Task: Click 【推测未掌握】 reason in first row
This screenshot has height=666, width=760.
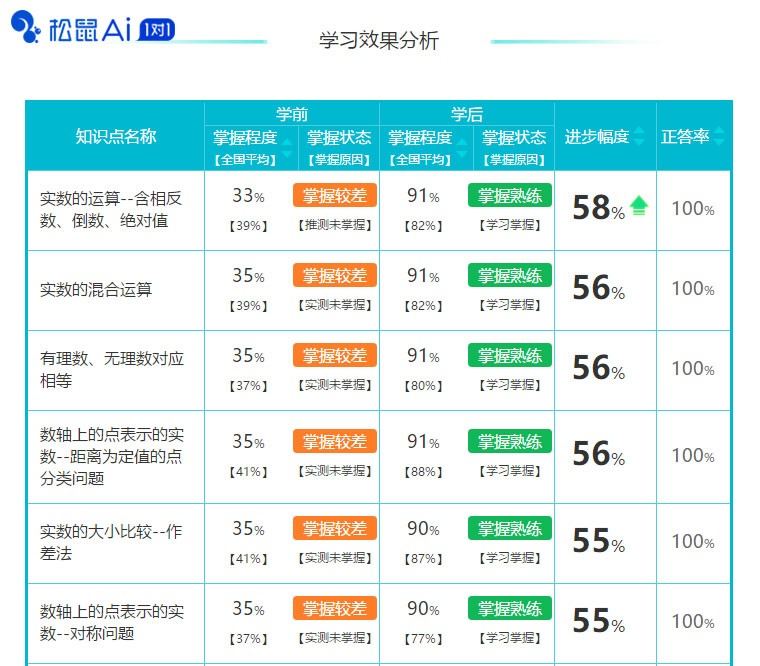Action: [334, 225]
